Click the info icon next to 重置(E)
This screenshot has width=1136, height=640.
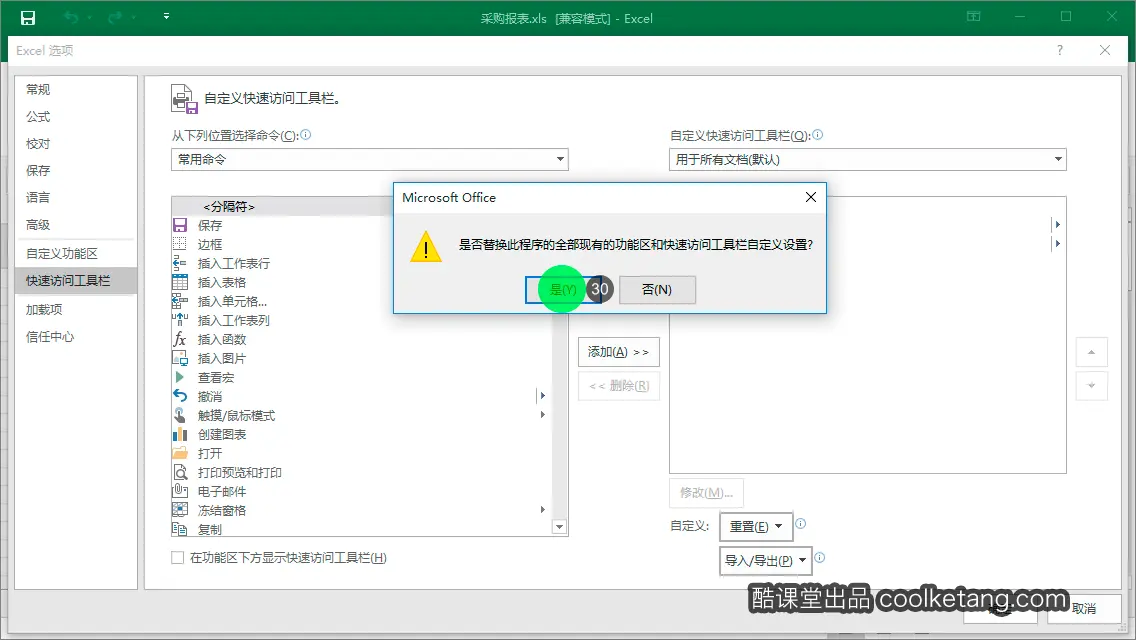[801, 523]
